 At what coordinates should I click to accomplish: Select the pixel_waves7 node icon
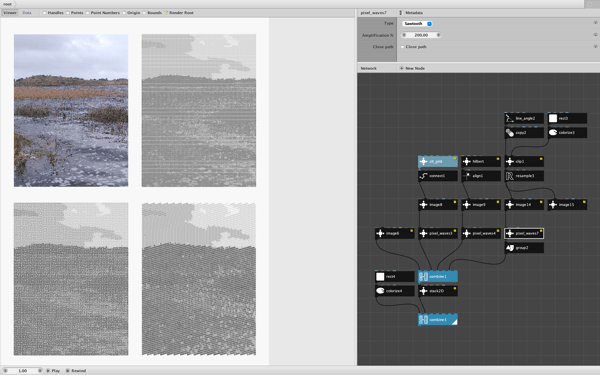pyautogui.click(x=509, y=233)
